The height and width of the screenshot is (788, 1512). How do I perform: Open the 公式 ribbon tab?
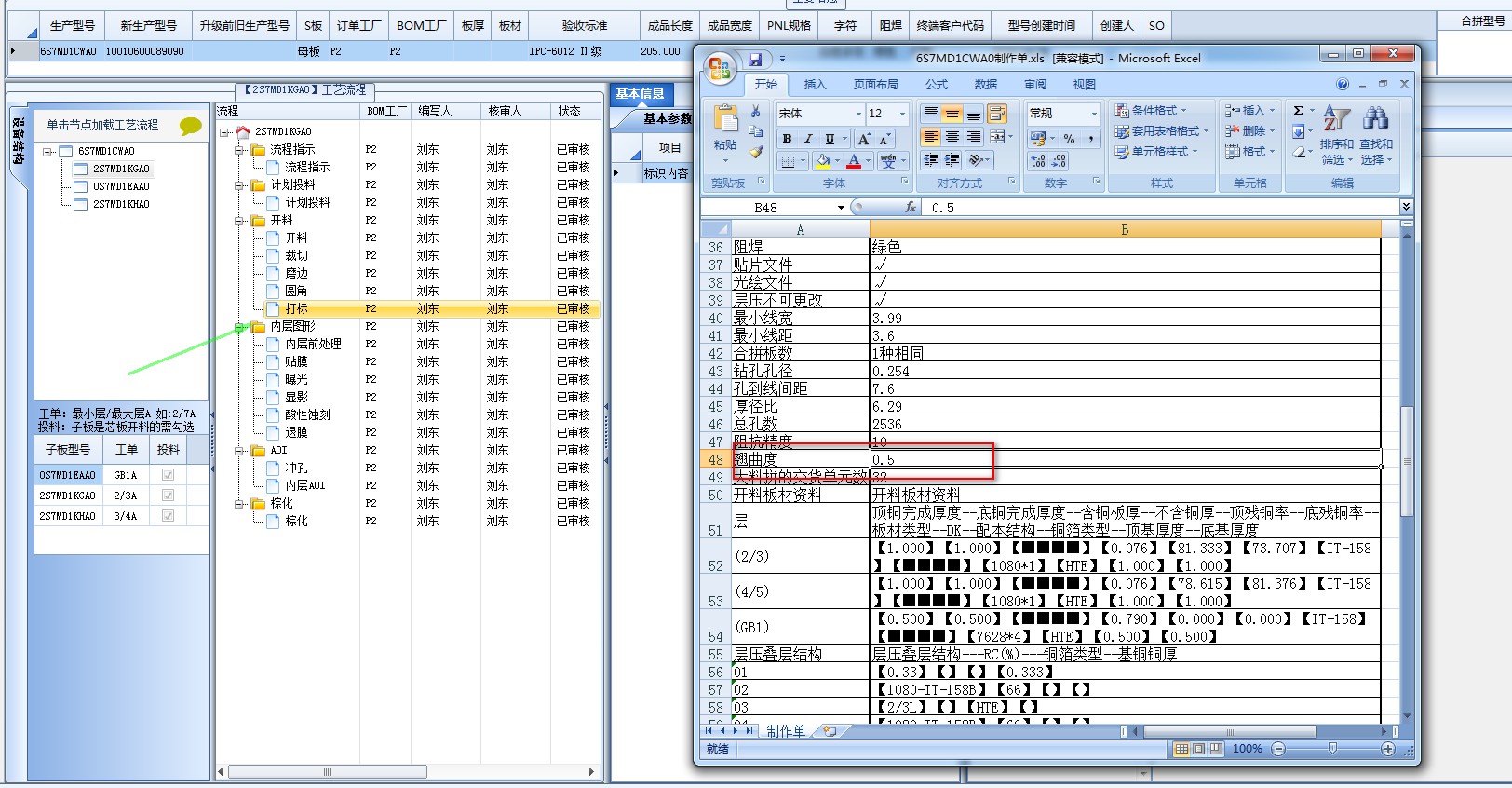(x=937, y=85)
